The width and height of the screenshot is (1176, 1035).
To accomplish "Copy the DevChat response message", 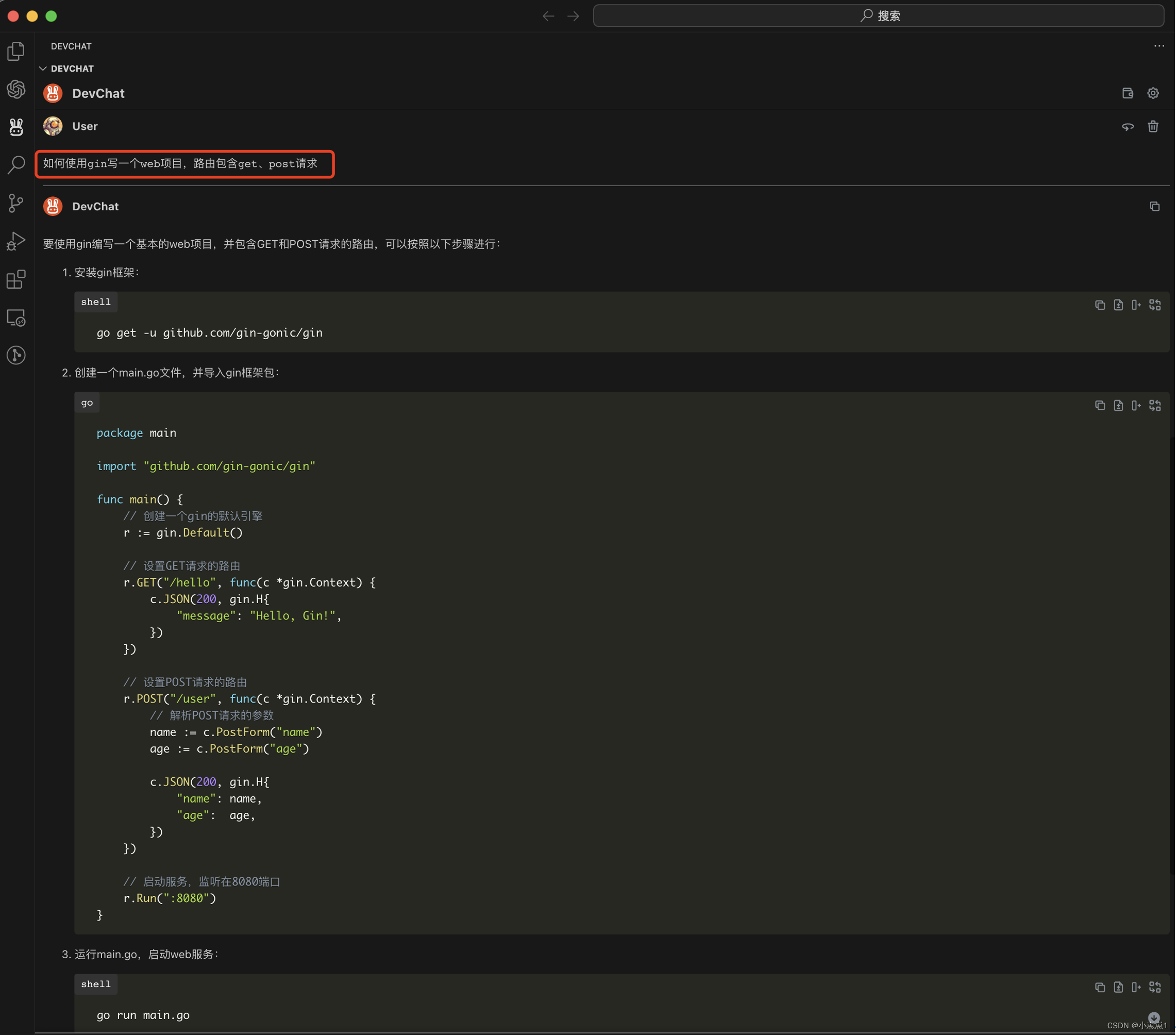I will [x=1154, y=206].
